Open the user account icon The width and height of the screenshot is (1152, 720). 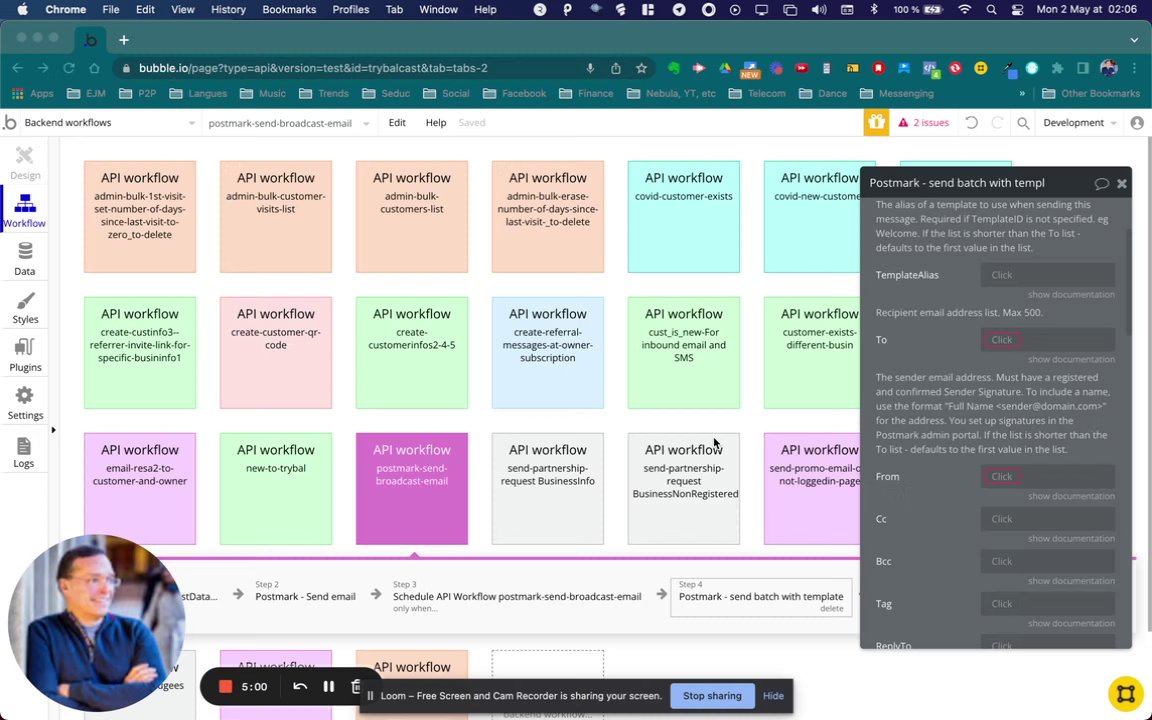pos(1137,123)
